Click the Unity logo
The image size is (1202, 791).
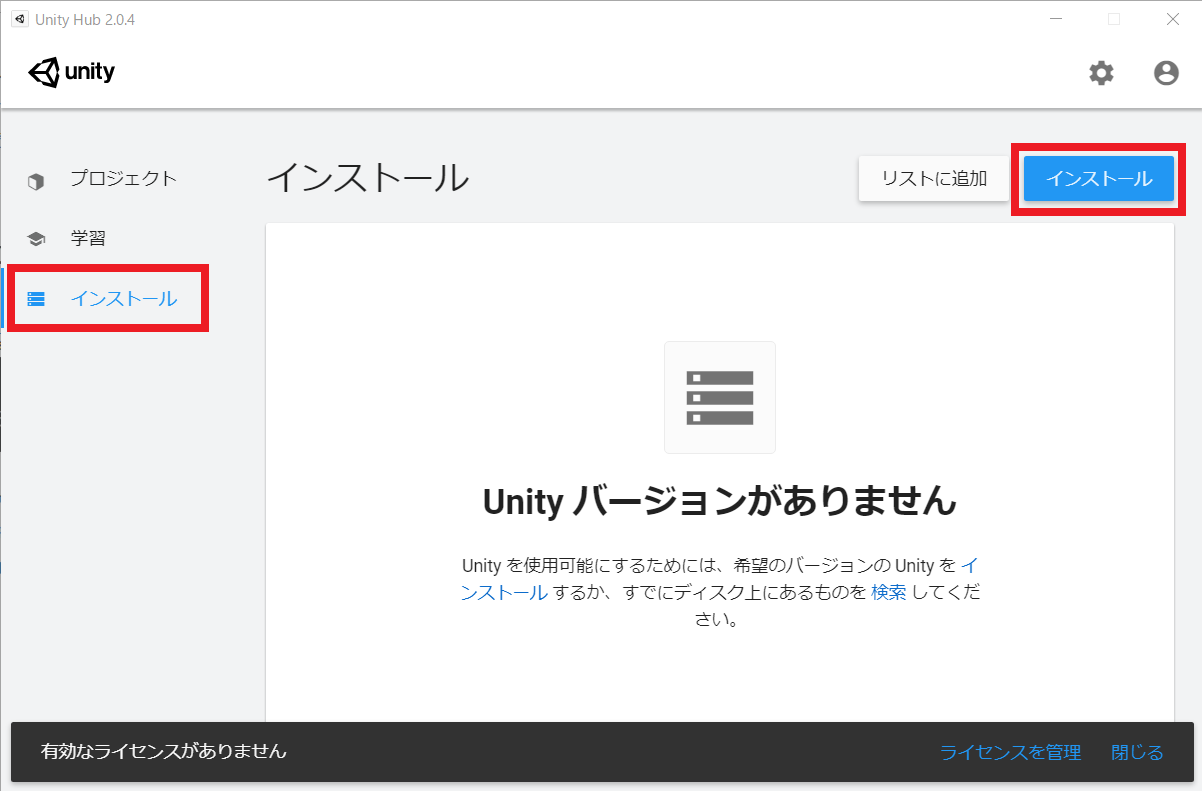pos(71,71)
